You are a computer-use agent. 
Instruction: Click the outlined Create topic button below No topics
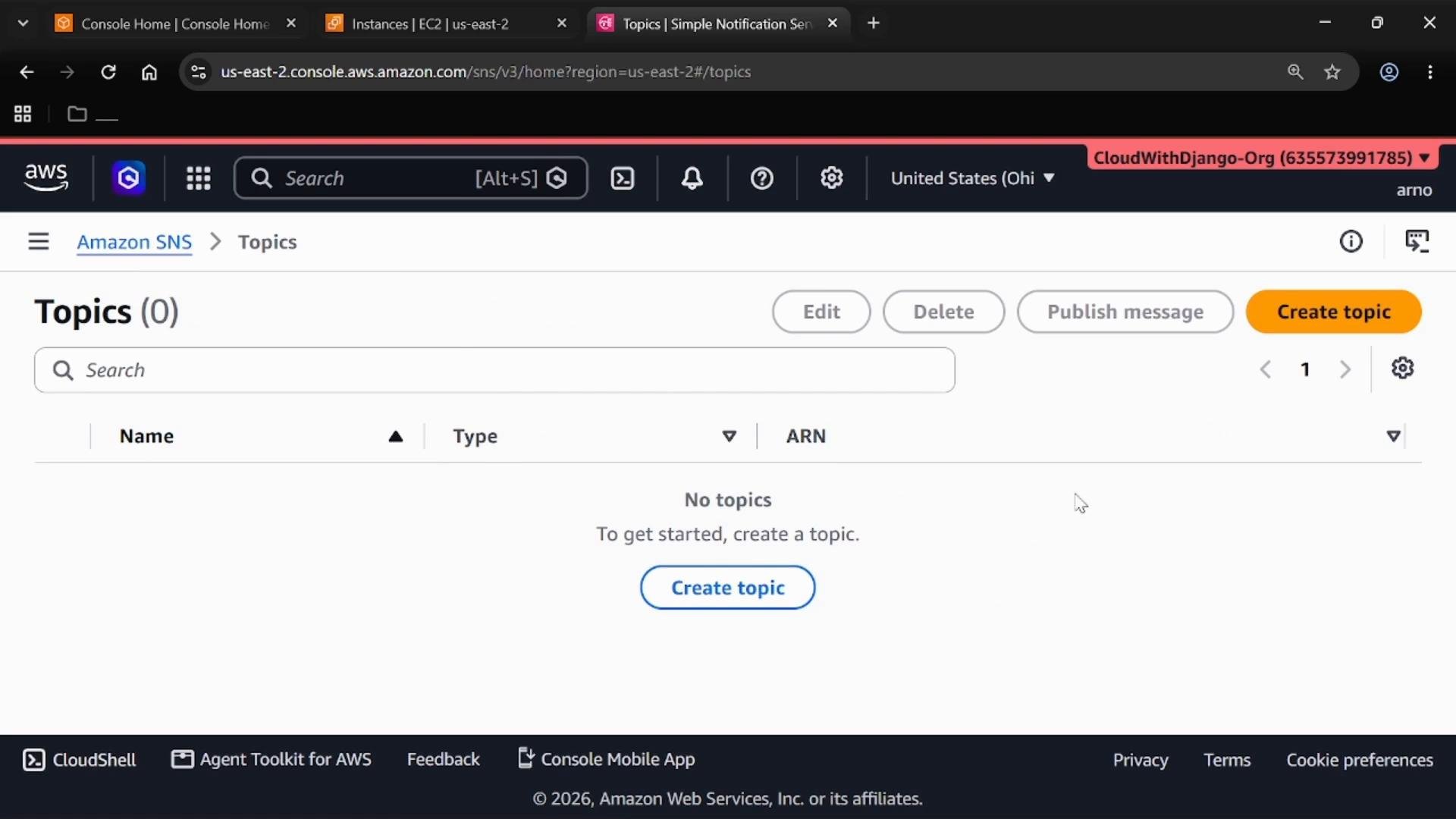pos(728,588)
